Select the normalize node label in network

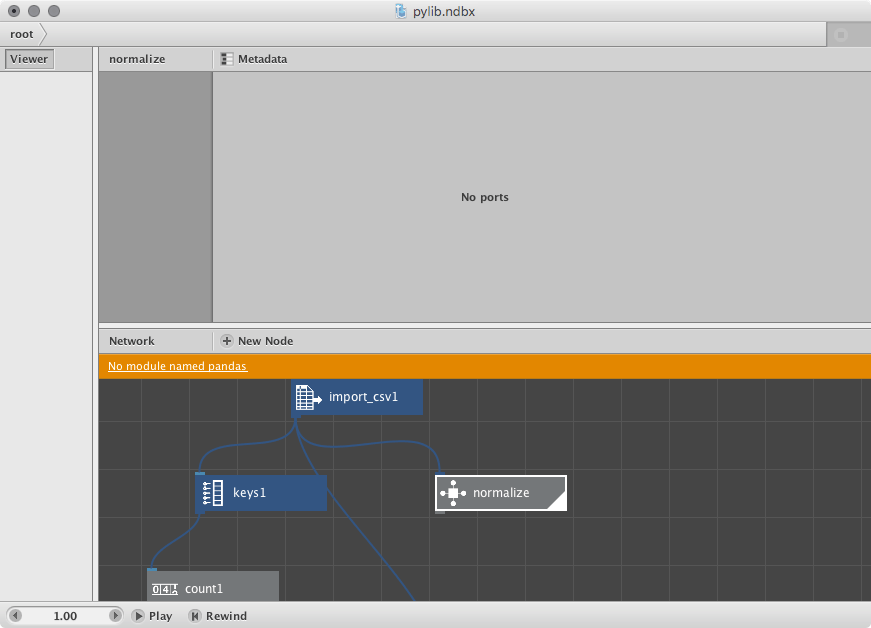[x=501, y=493]
